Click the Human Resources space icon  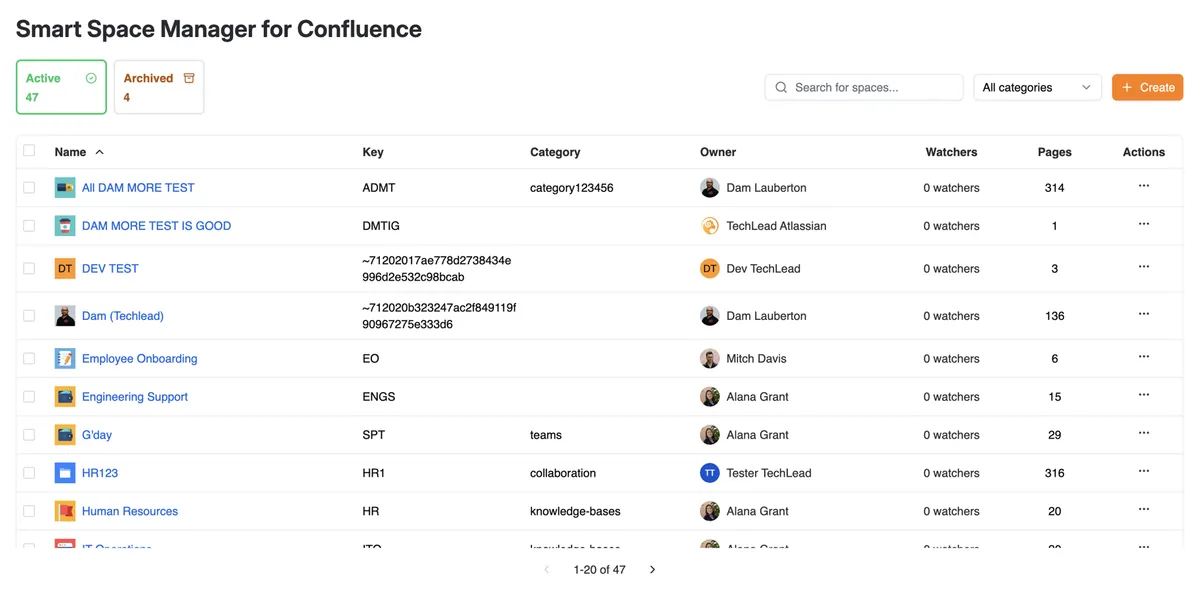65,510
